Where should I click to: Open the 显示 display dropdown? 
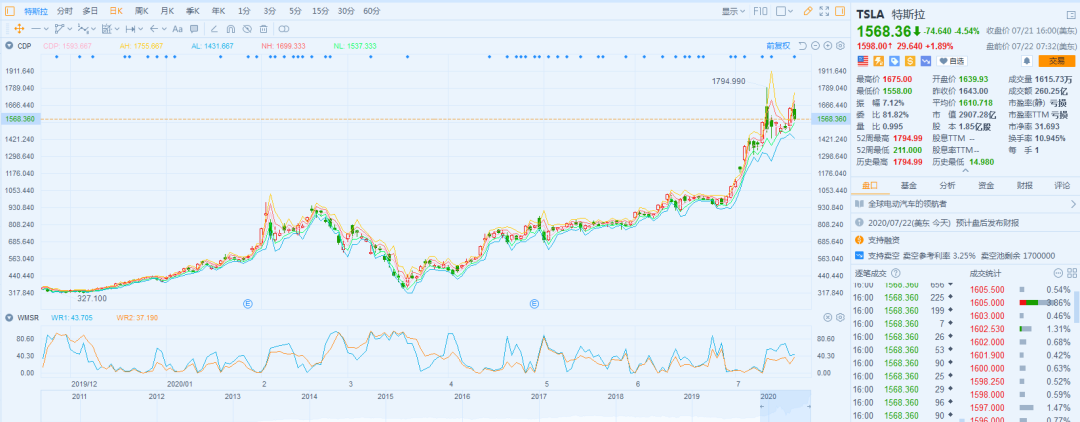pyautogui.click(x=734, y=11)
